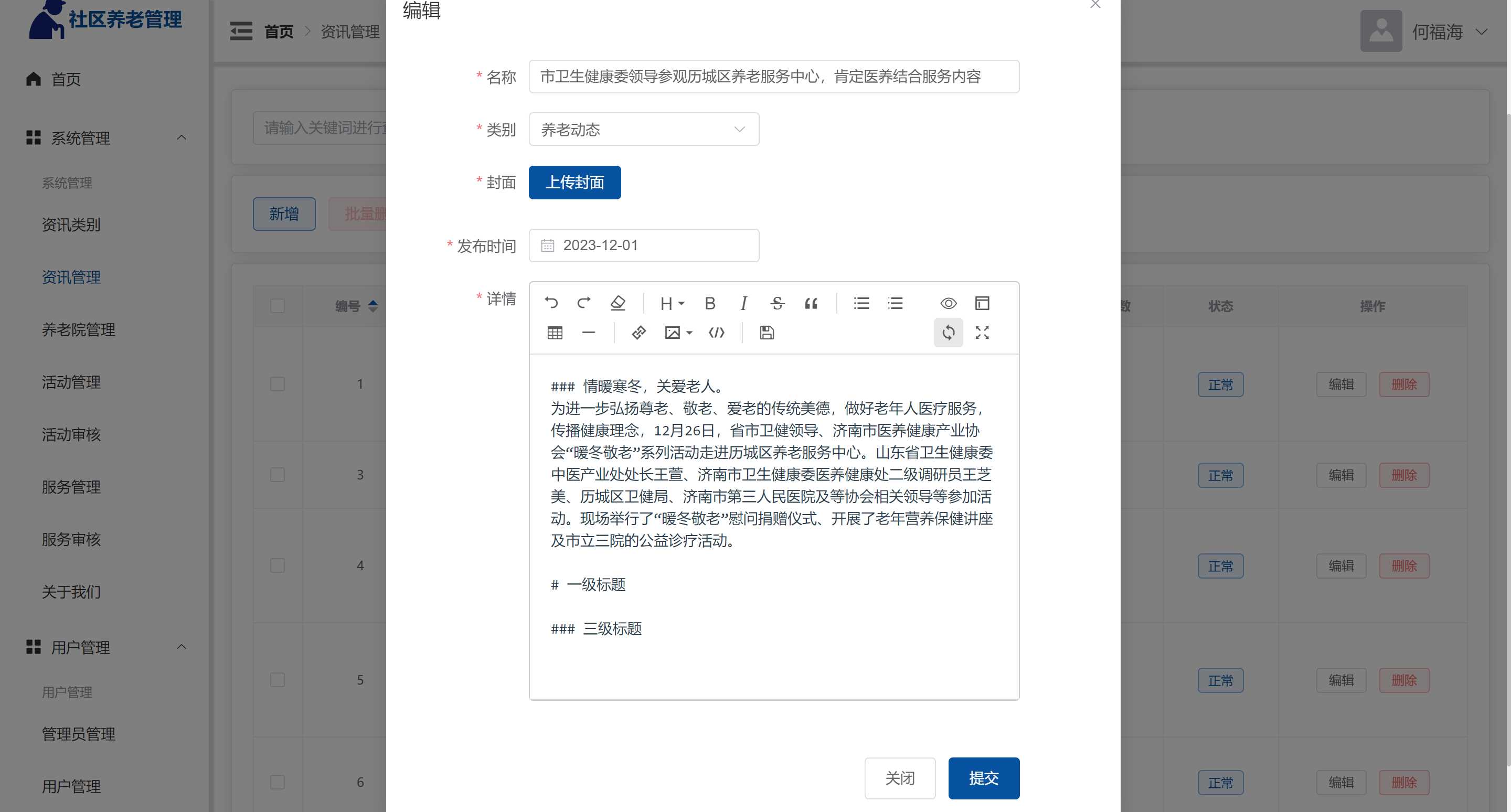Image resolution: width=1511 pixels, height=812 pixels.
Task: Click the save icon in editor toolbar
Action: [x=766, y=333]
